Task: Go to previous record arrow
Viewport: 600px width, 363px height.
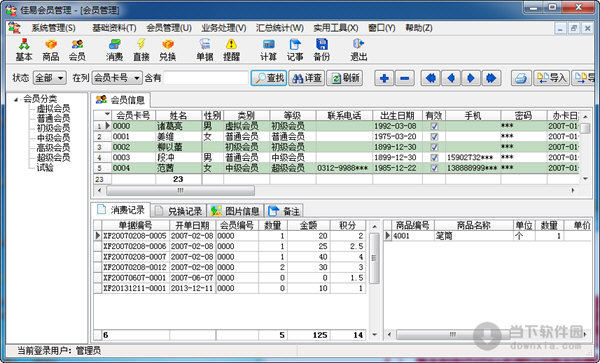Action: [x=451, y=78]
